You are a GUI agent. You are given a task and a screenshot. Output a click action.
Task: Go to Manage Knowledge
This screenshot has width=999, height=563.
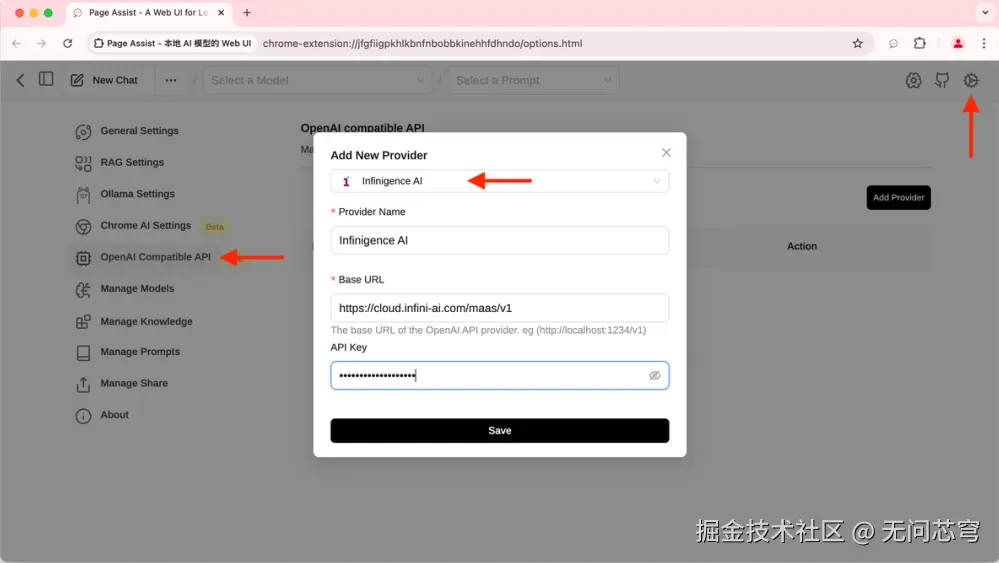click(x=147, y=322)
